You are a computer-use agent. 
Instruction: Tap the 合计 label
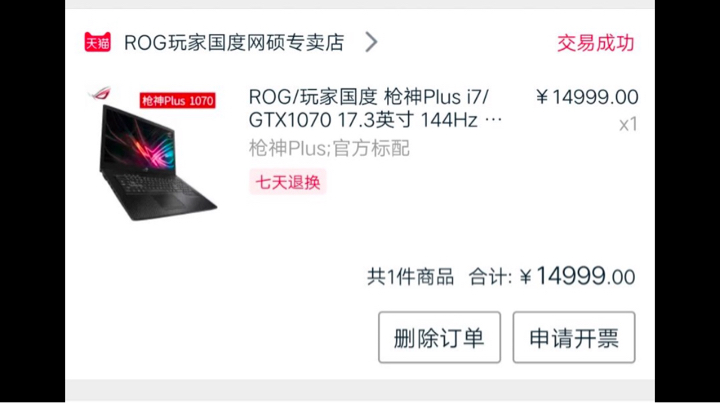(489, 277)
